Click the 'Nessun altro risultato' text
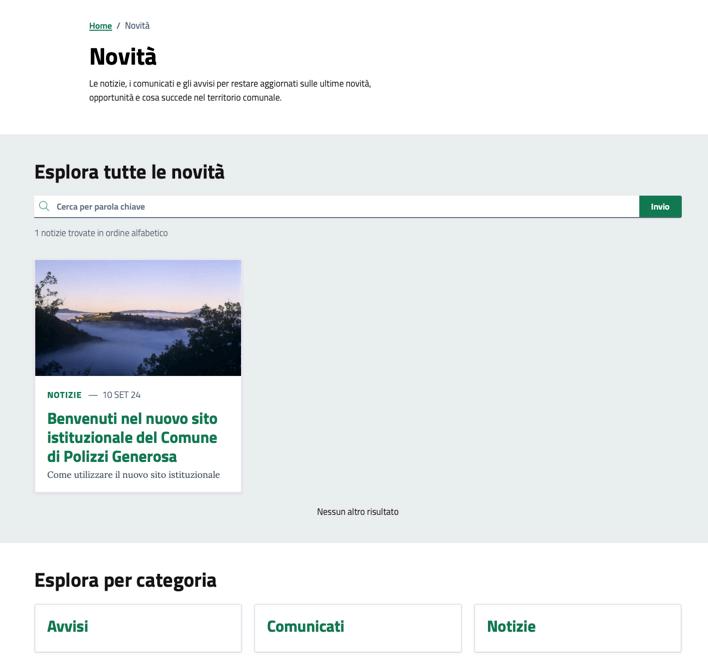Screen dimensions: 708x671 pos(358,512)
